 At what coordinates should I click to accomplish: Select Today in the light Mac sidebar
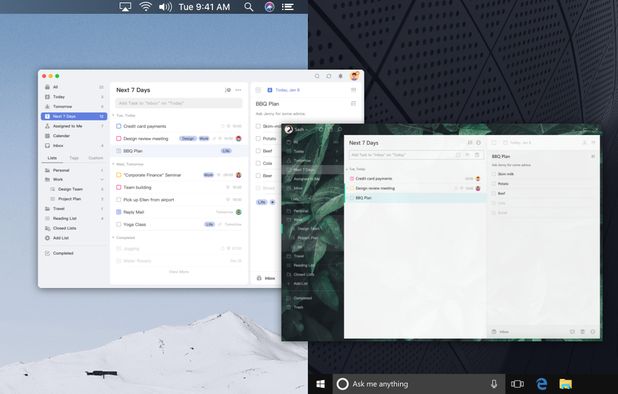[x=74, y=97]
